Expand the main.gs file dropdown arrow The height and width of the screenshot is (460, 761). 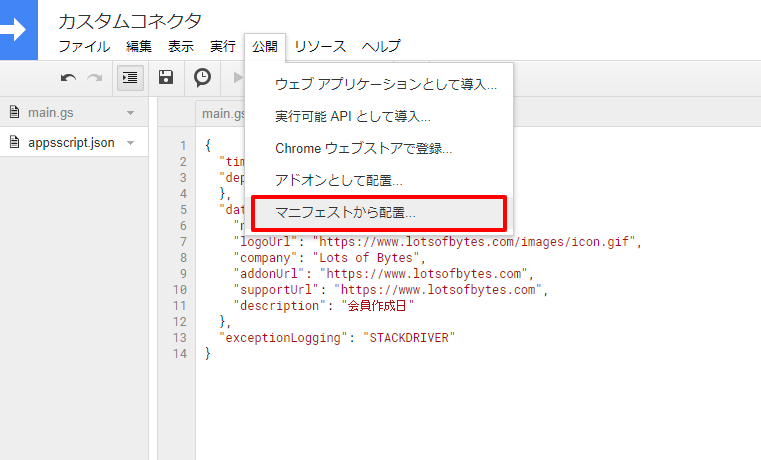point(131,112)
